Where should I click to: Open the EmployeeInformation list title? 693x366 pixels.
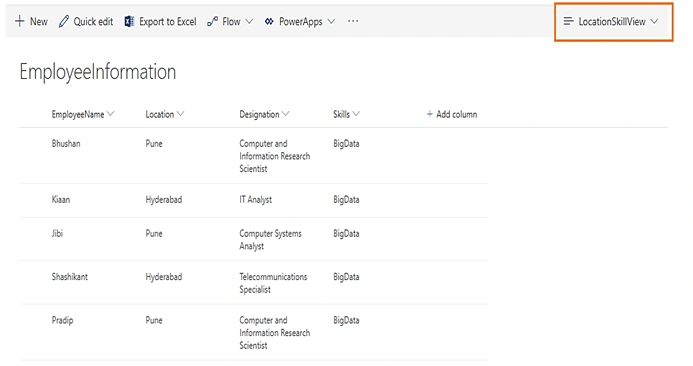[x=98, y=72]
